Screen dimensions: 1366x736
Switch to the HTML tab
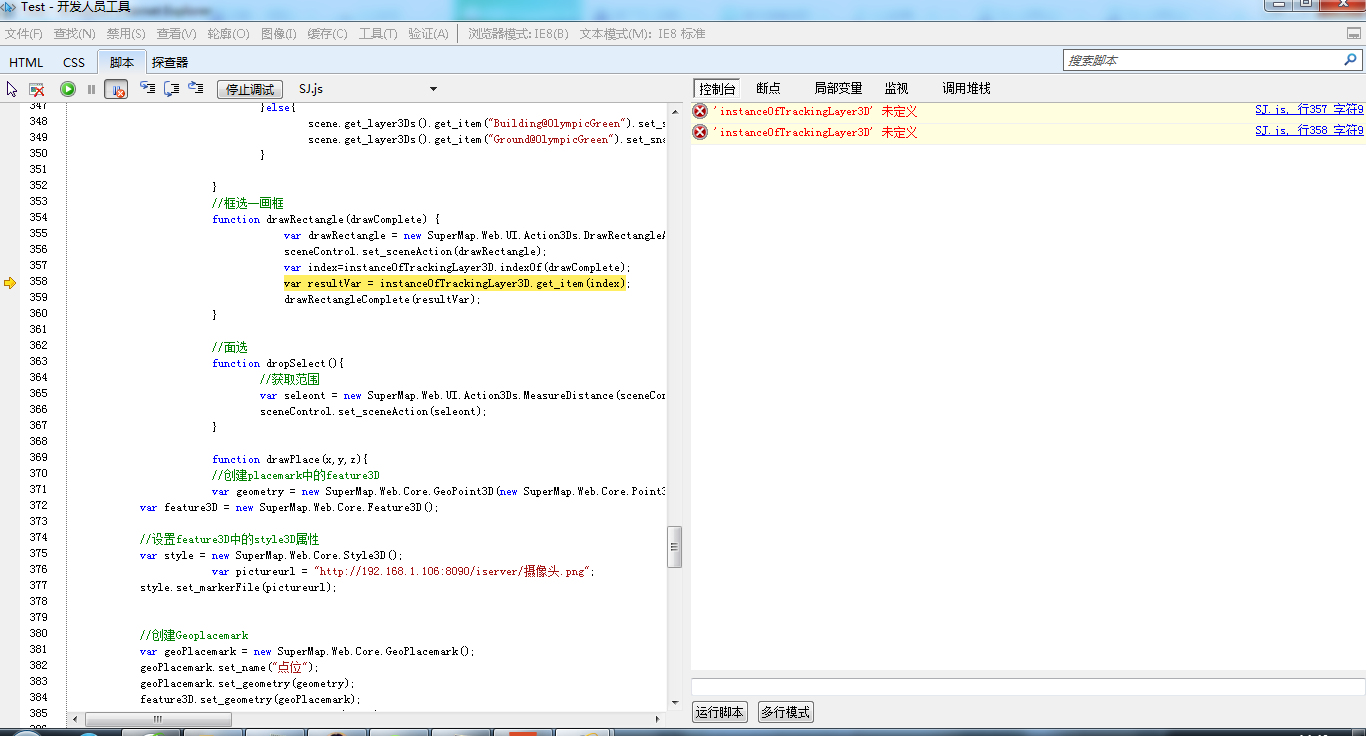tap(26, 62)
